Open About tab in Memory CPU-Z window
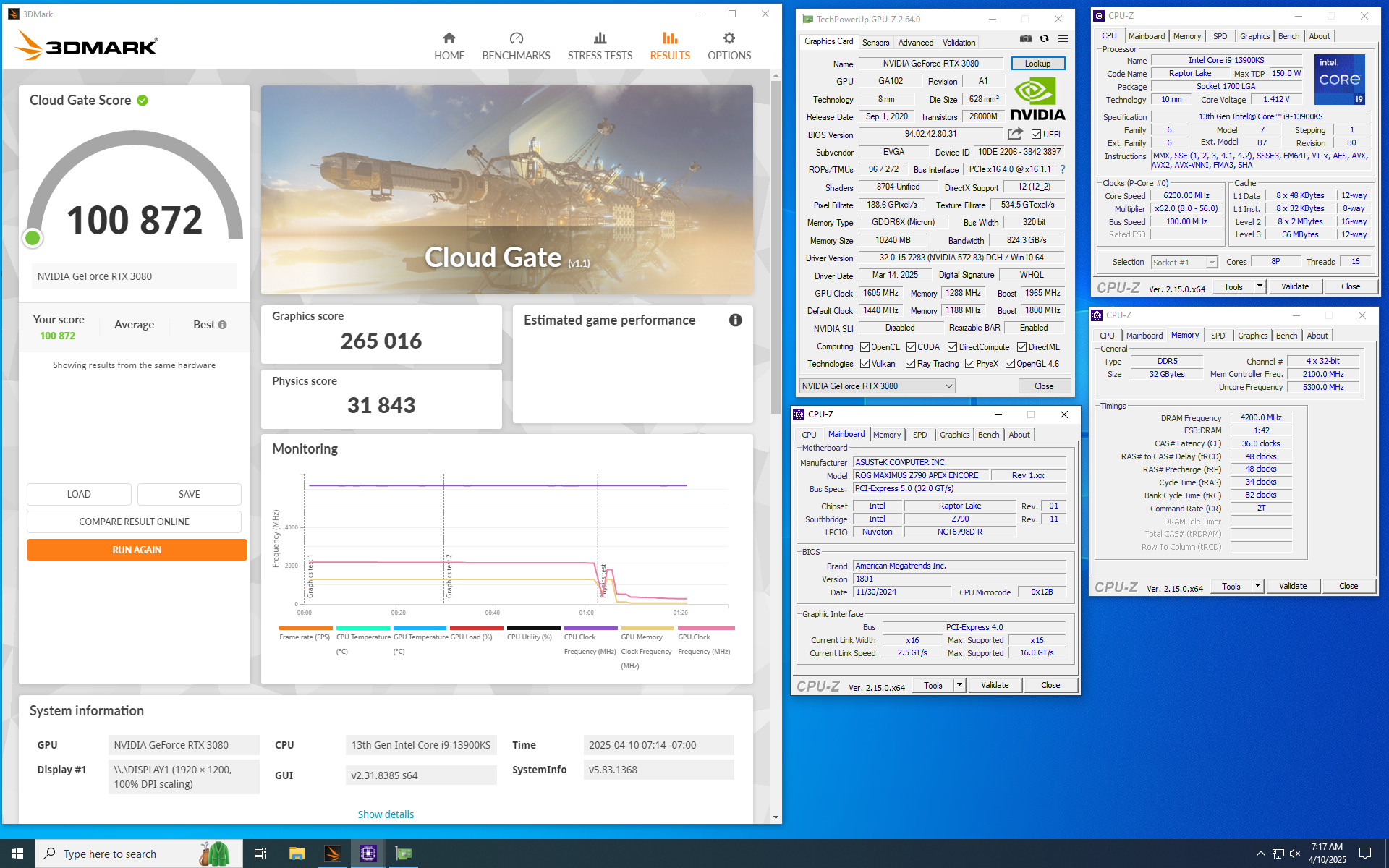The height and width of the screenshot is (868, 1389). tap(1317, 336)
